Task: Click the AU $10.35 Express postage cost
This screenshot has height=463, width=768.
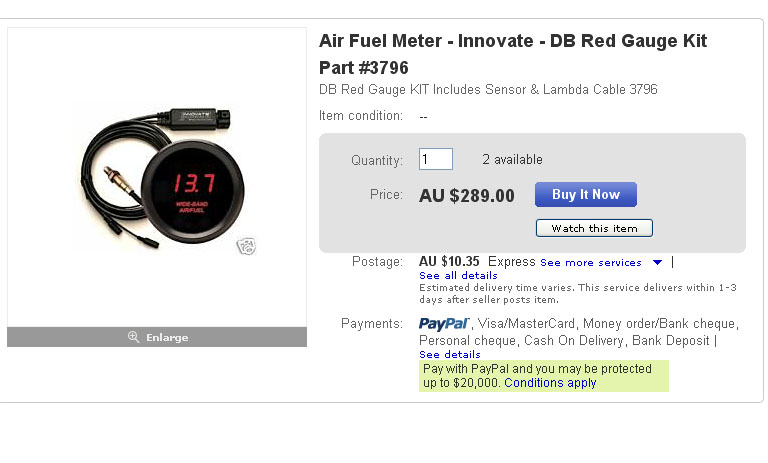Action: click(477, 262)
